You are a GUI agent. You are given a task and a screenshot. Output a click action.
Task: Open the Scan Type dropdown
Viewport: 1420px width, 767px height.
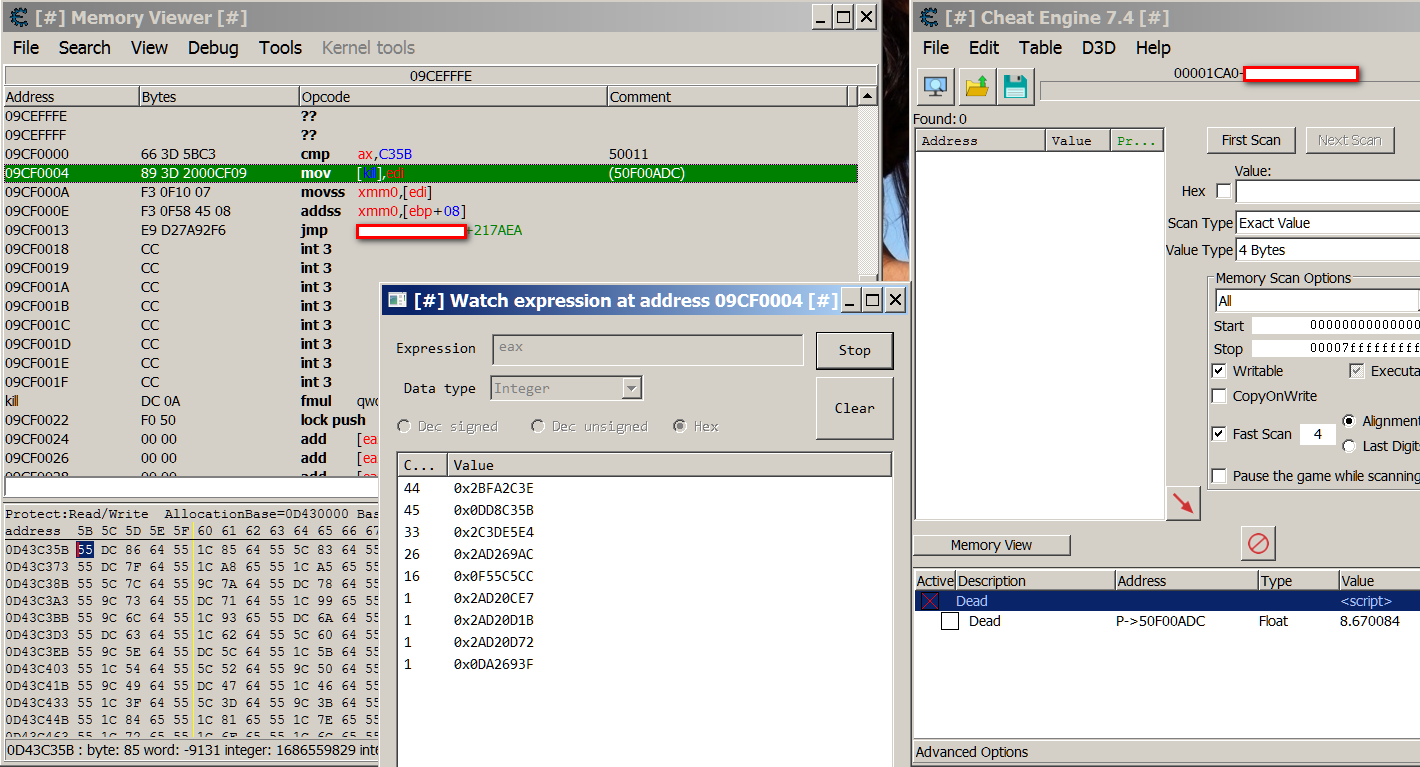1327,223
